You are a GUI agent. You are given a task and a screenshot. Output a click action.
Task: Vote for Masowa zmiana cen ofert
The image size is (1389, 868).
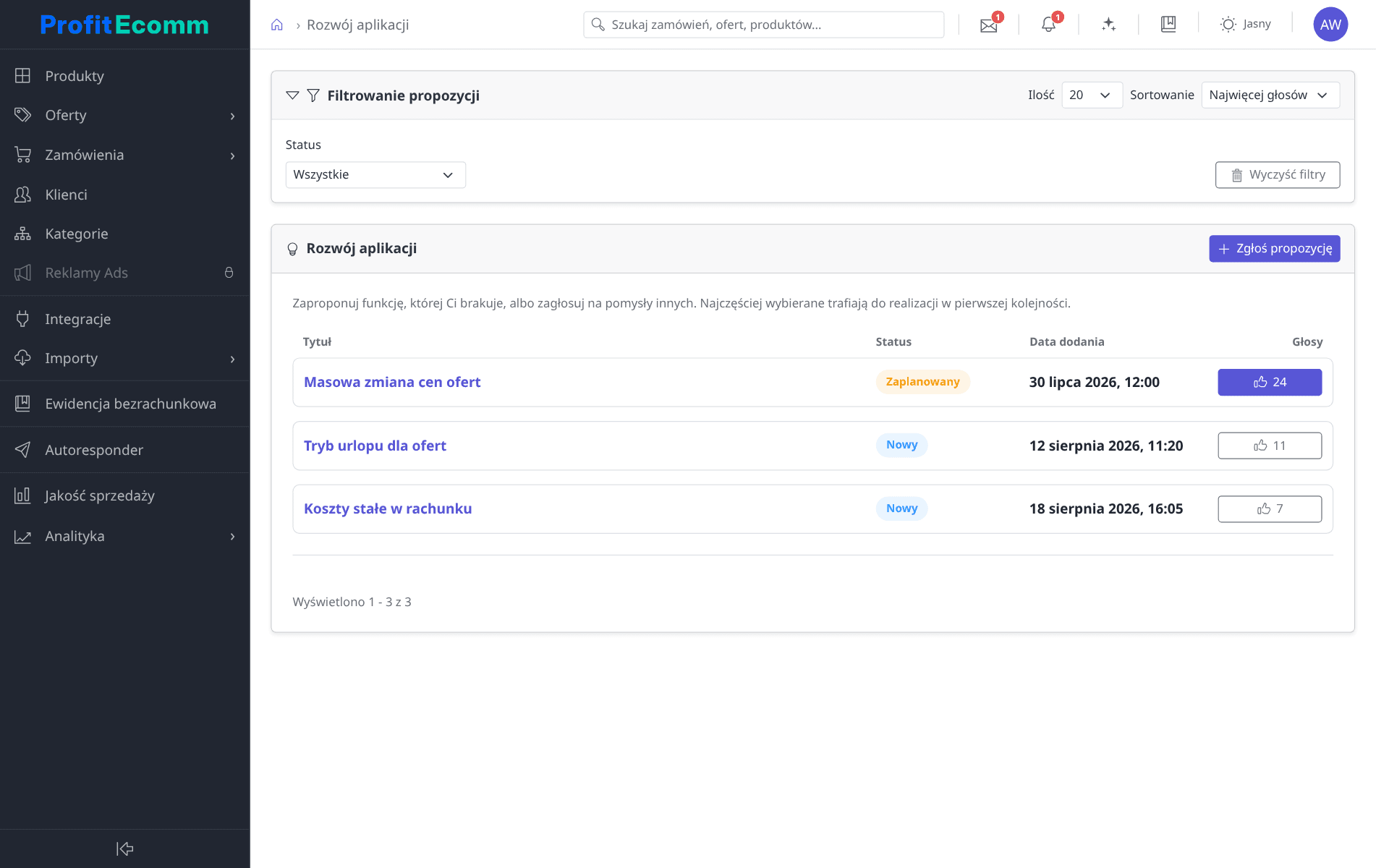[x=1270, y=382]
